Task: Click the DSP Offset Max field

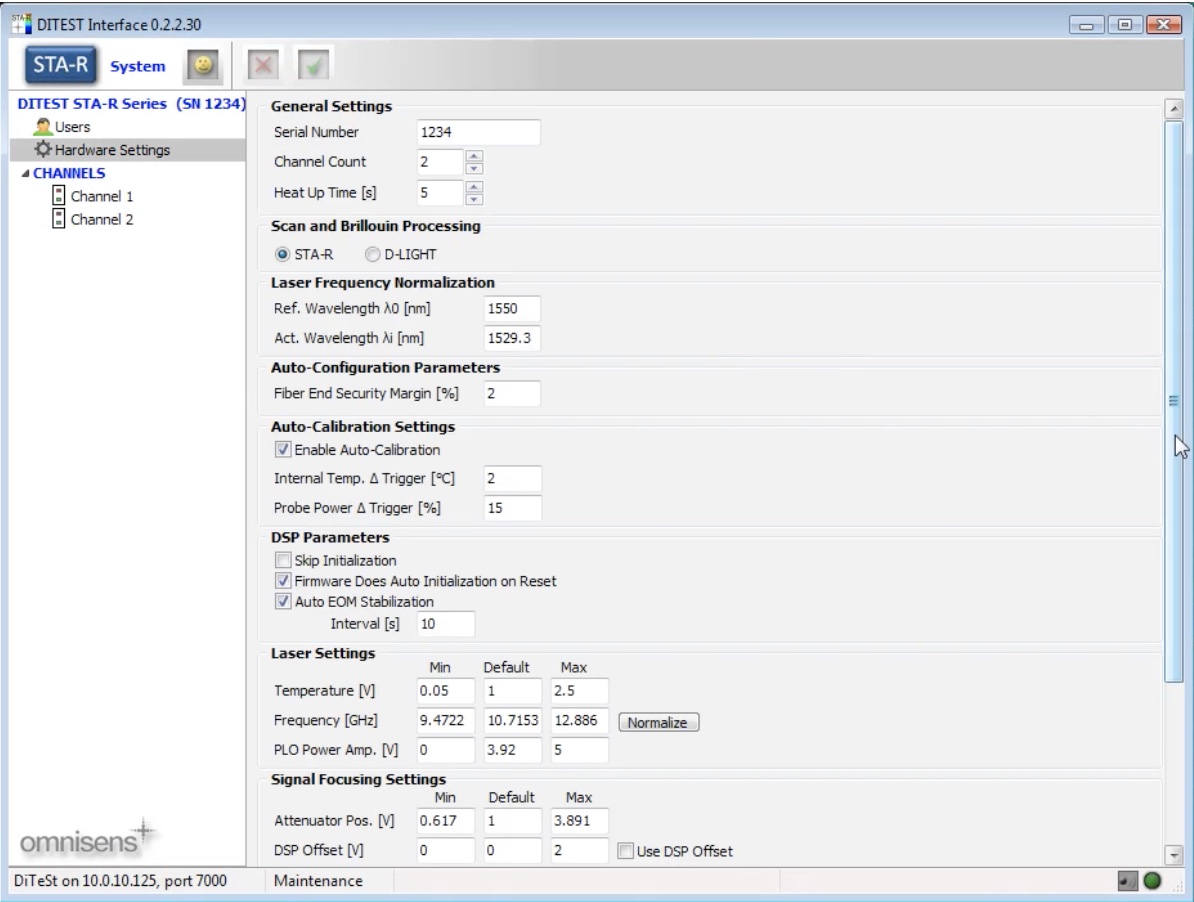Action: coord(579,850)
